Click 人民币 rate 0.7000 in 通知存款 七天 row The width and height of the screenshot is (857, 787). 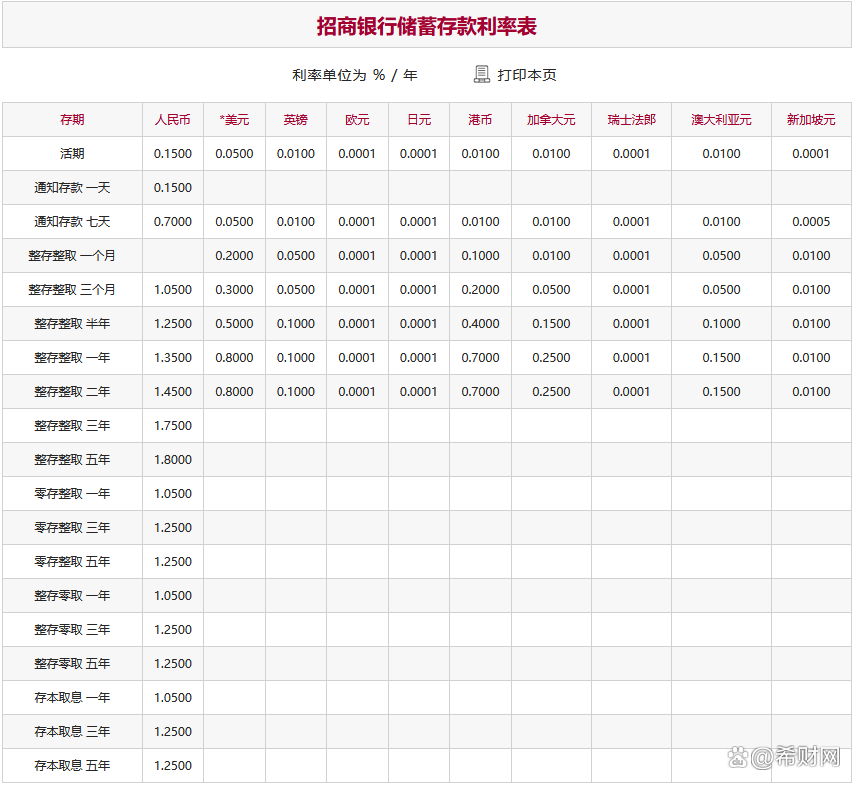(x=173, y=221)
